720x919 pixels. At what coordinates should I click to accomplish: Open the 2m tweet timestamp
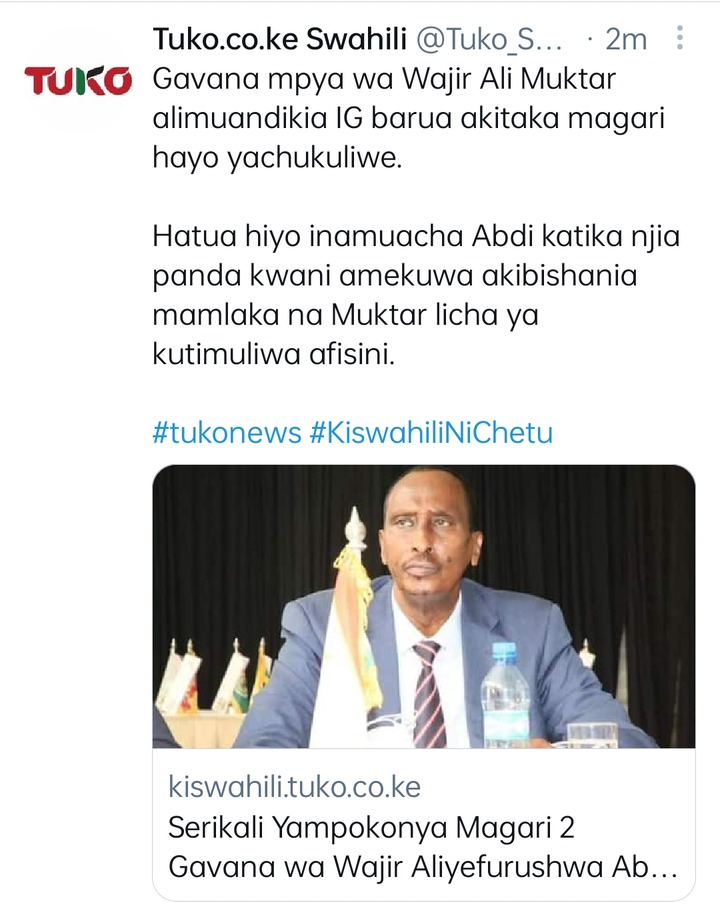(x=625, y=39)
